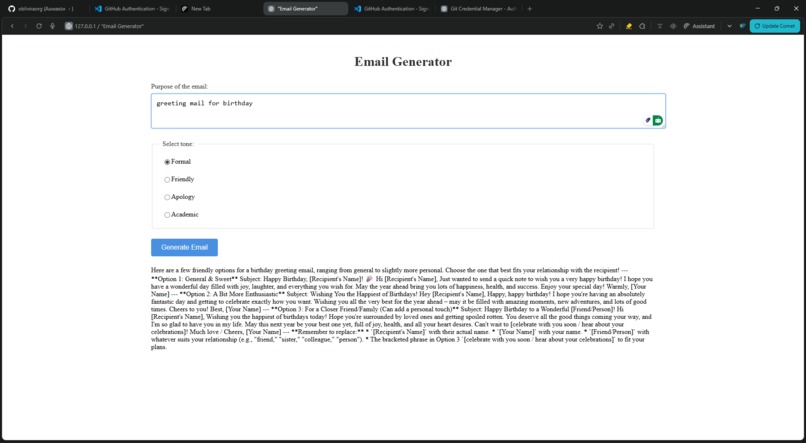
Task: Click the Generate Email button
Action: coord(184,247)
